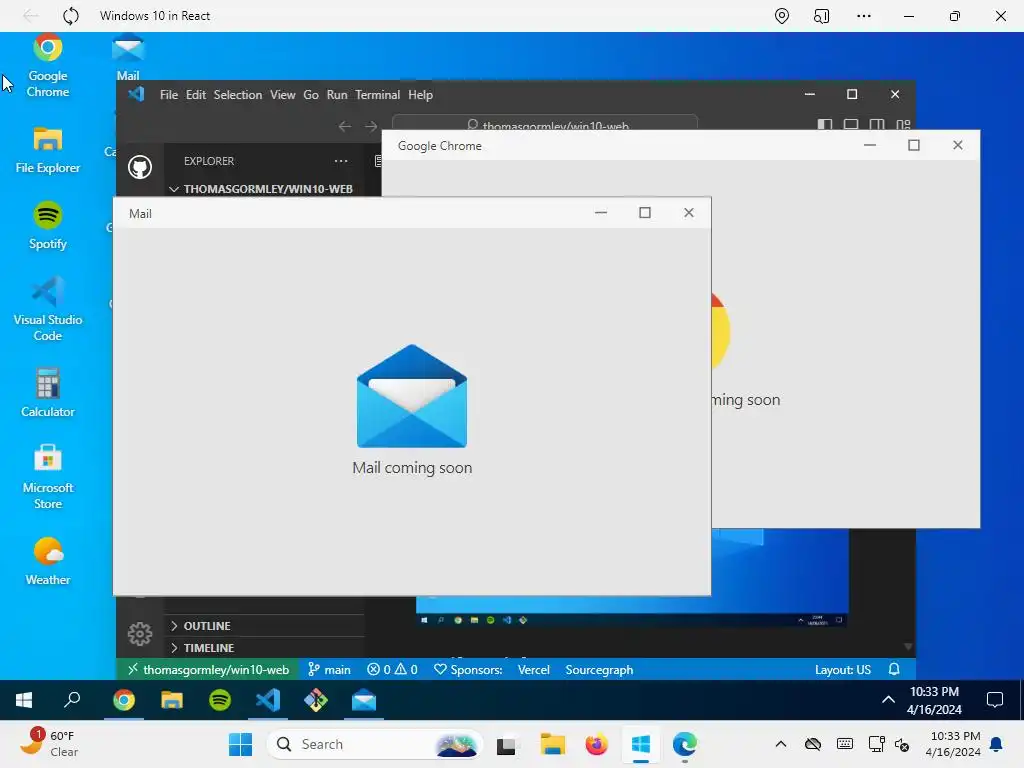
Task: Open VS Code notifications bell
Action: coord(894,669)
